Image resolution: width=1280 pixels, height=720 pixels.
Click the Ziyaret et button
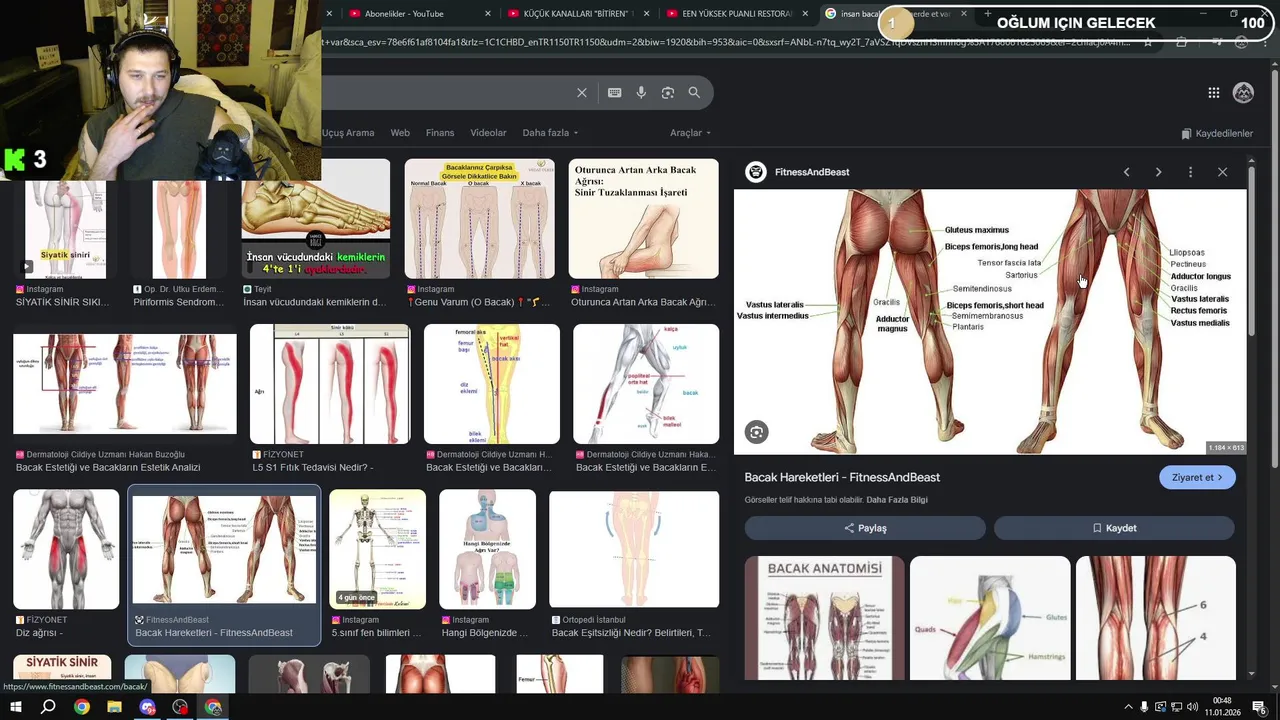click(1197, 477)
